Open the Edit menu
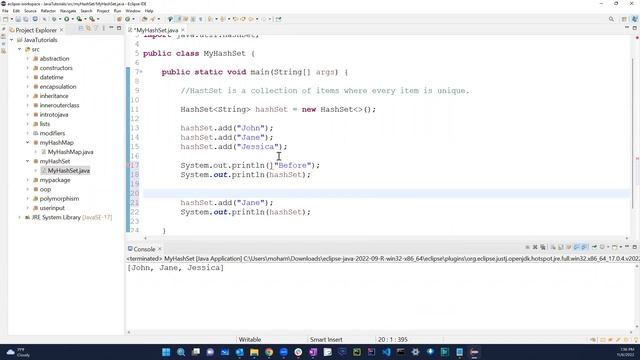The image size is (640, 360). pos(16,11)
